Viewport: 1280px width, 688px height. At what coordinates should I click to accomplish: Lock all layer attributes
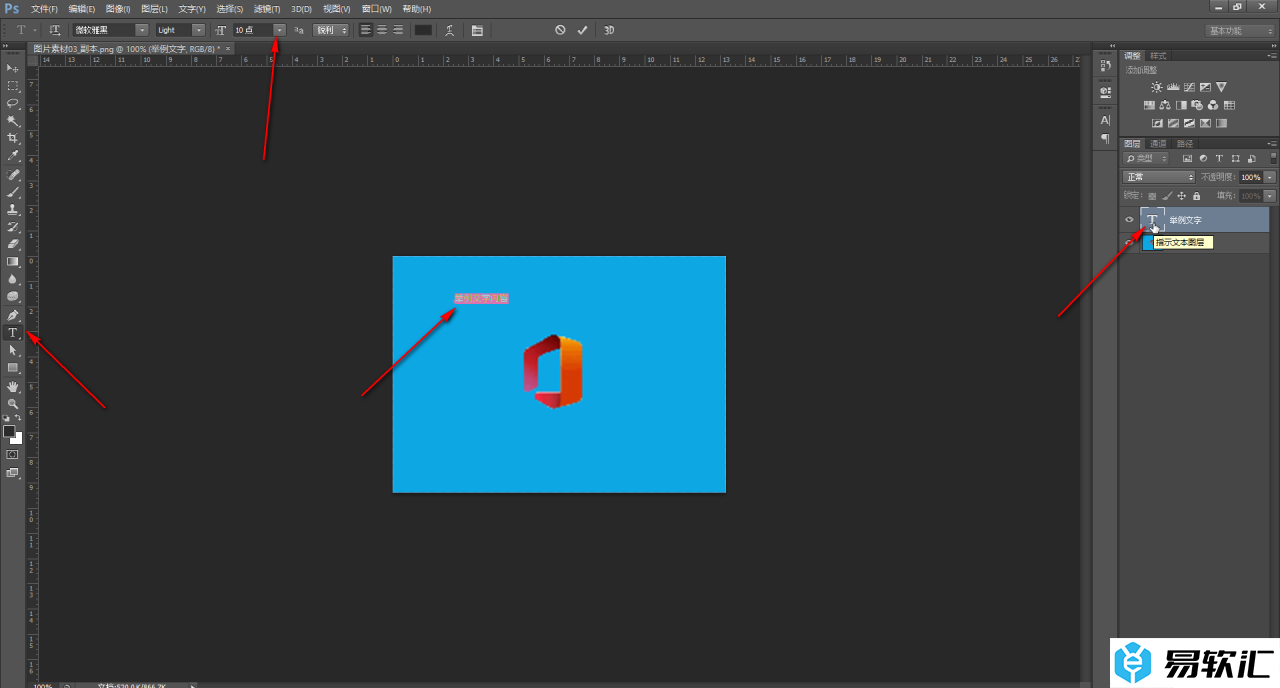pyautogui.click(x=1197, y=196)
